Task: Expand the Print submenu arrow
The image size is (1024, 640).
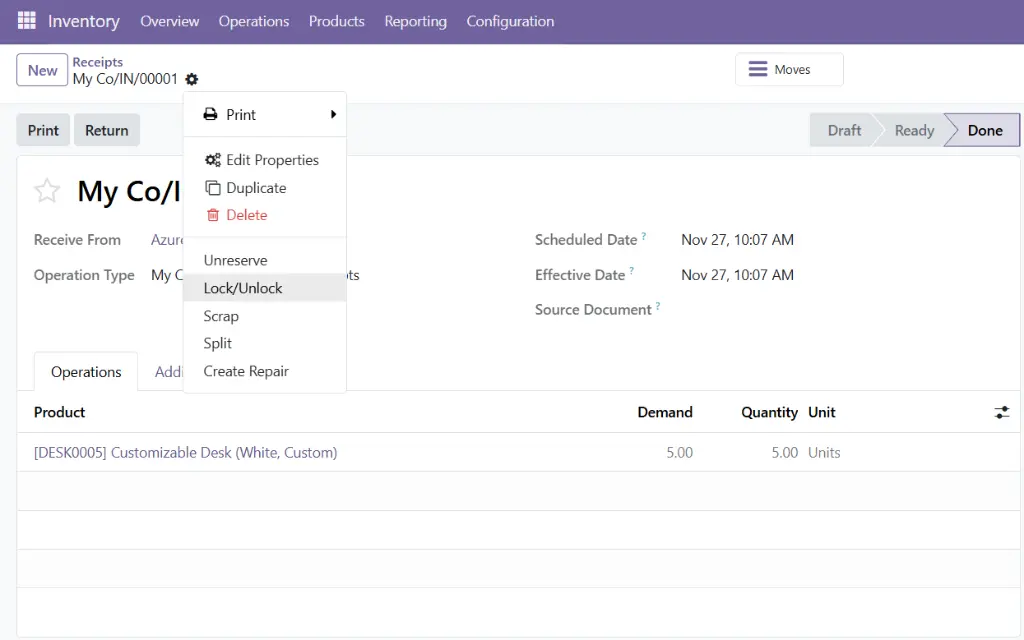Action: point(336,114)
